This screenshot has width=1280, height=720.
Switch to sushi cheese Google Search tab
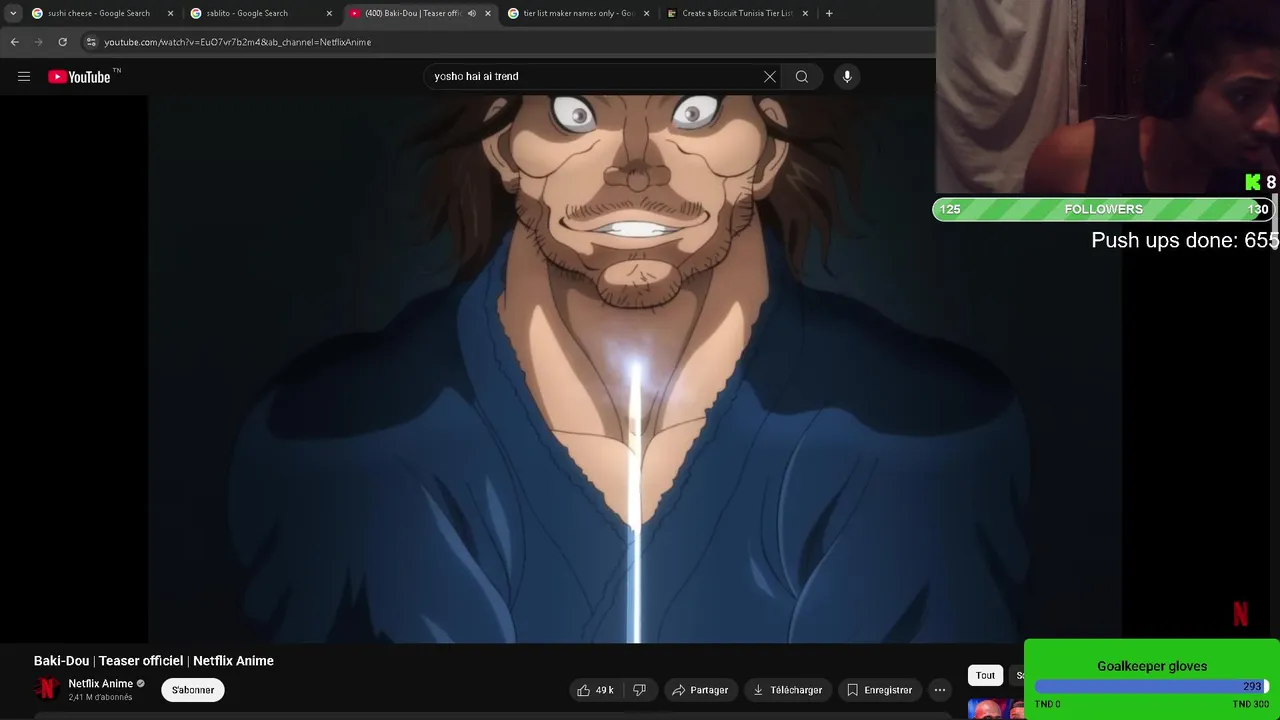[x=98, y=13]
